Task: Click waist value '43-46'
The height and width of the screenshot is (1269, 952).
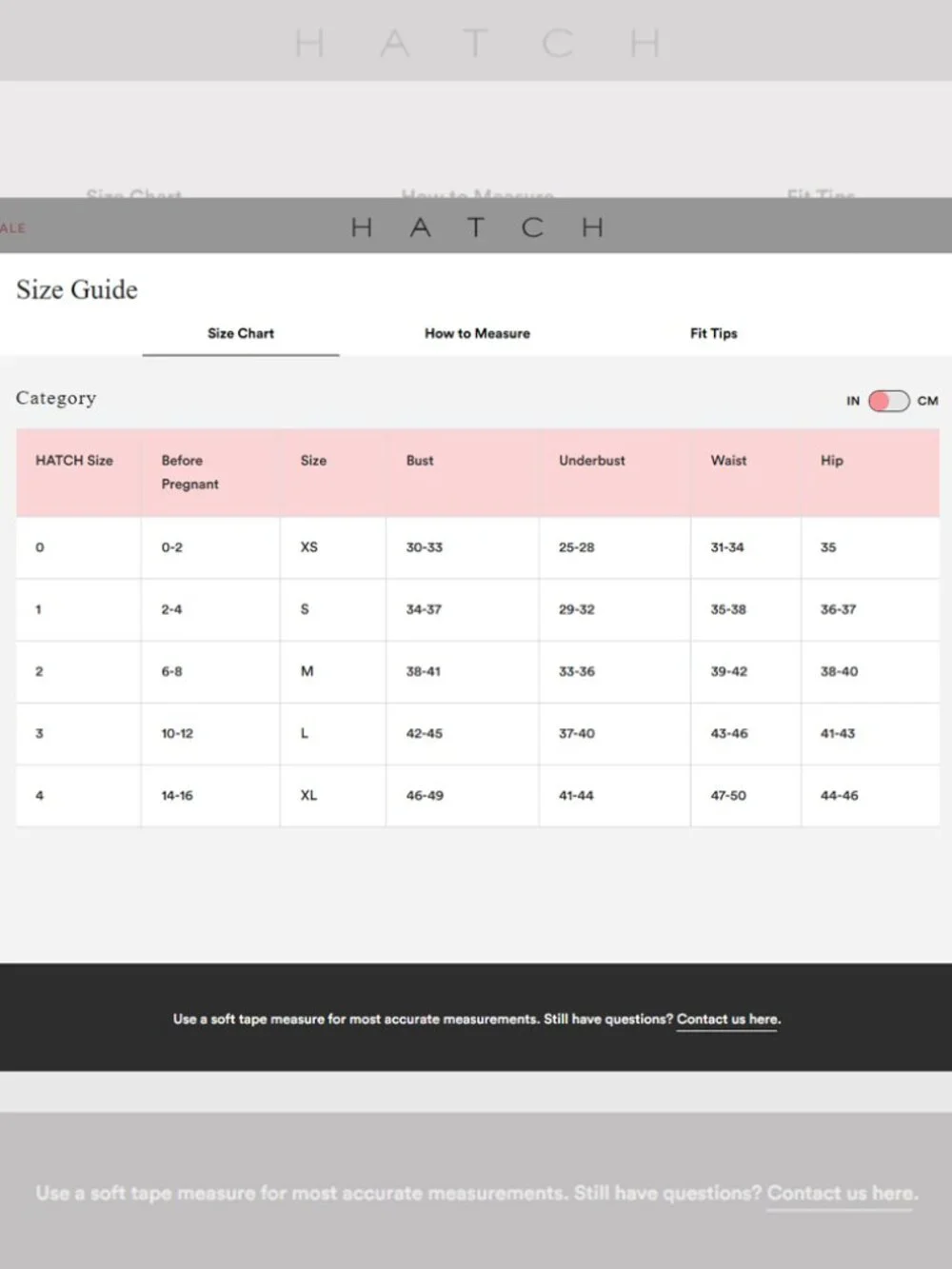Action: (728, 733)
